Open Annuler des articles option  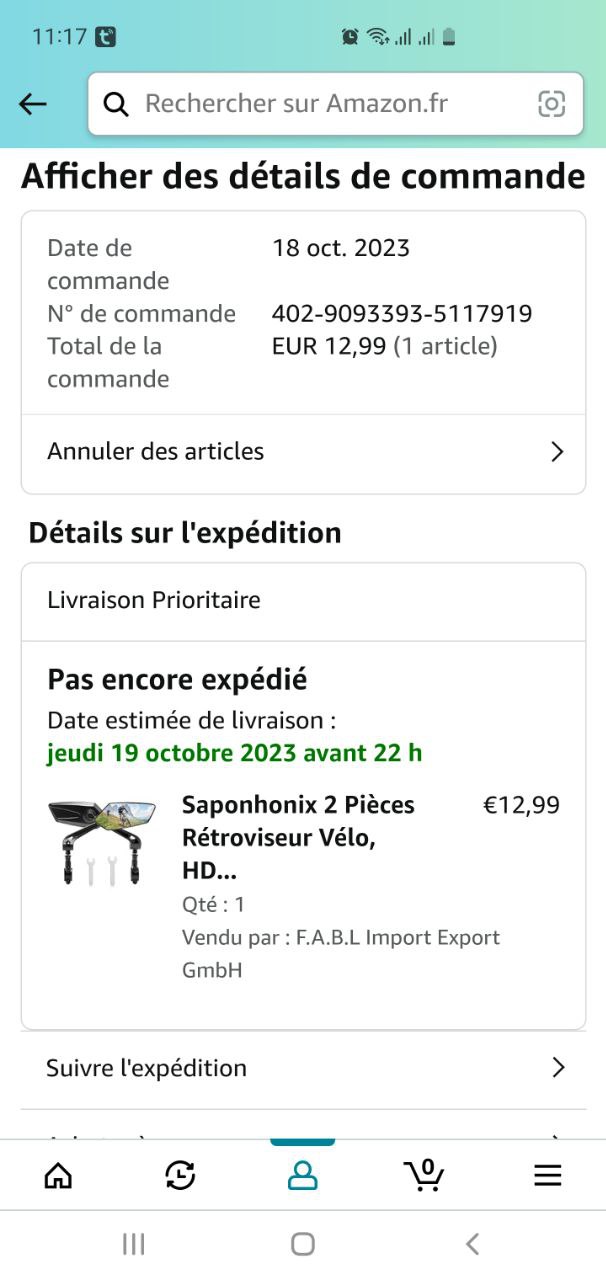click(156, 452)
